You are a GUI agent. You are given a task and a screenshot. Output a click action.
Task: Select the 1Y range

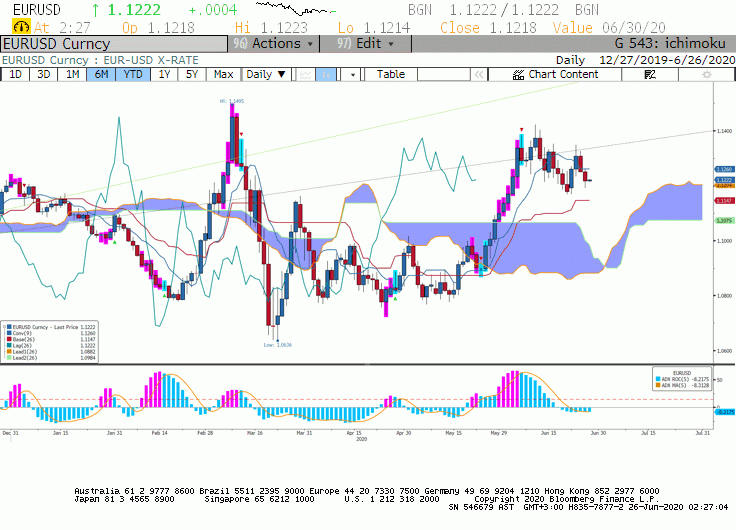click(x=164, y=75)
